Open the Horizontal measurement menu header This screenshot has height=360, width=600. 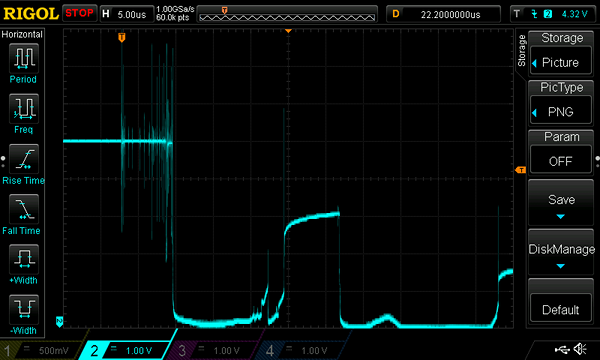(22, 34)
